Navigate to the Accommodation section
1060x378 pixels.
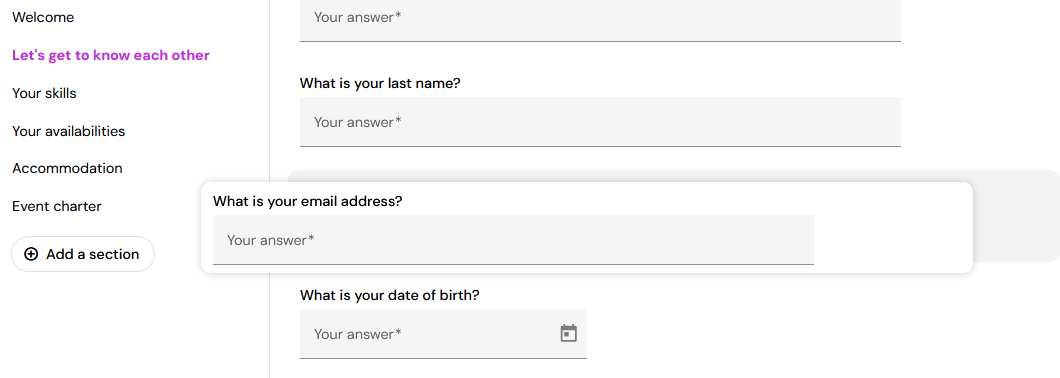click(x=68, y=168)
